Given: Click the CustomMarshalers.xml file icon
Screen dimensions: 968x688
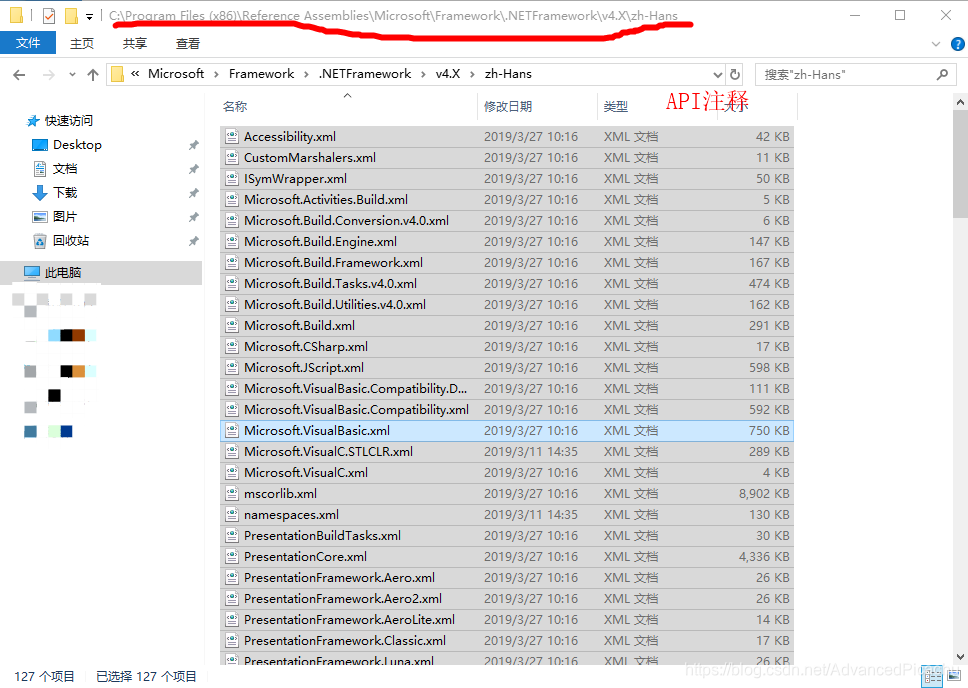Looking at the screenshot, I should (x=232, y=157).
